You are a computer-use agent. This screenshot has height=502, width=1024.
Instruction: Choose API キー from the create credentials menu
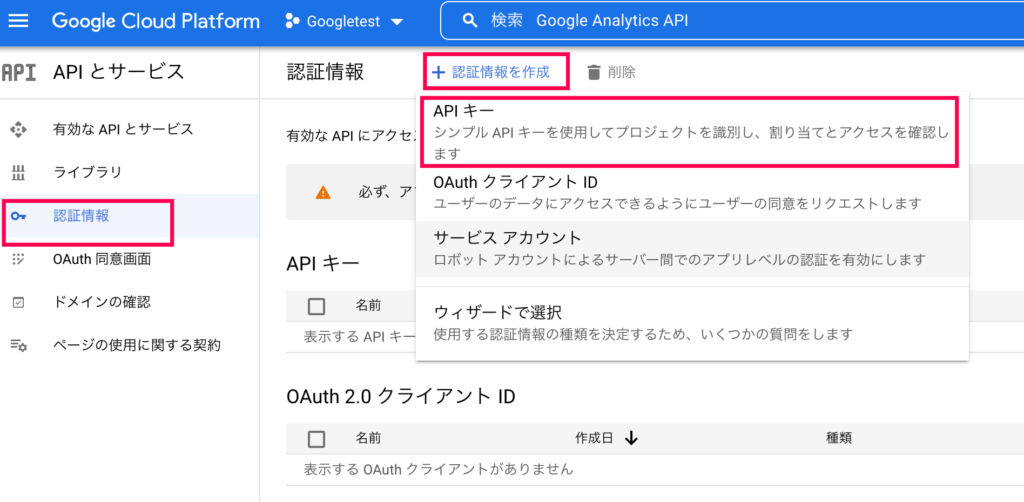coord(690,133)
